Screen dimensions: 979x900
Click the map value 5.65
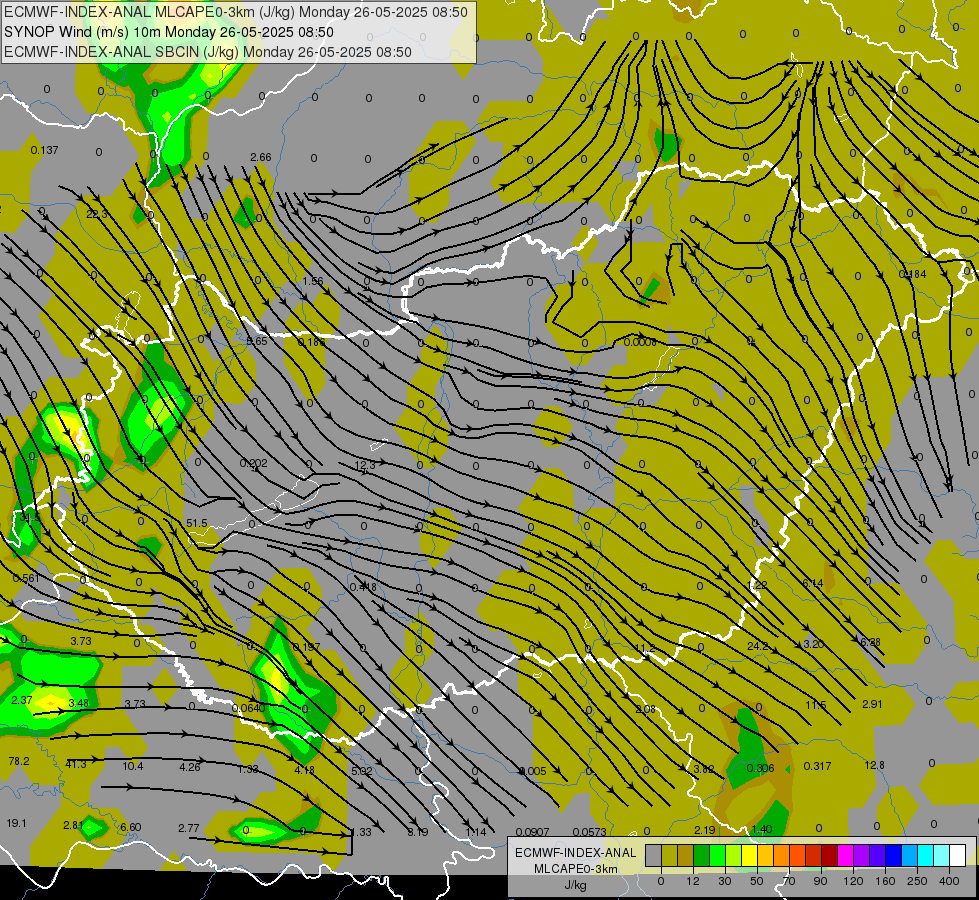(x=257, y=341)
